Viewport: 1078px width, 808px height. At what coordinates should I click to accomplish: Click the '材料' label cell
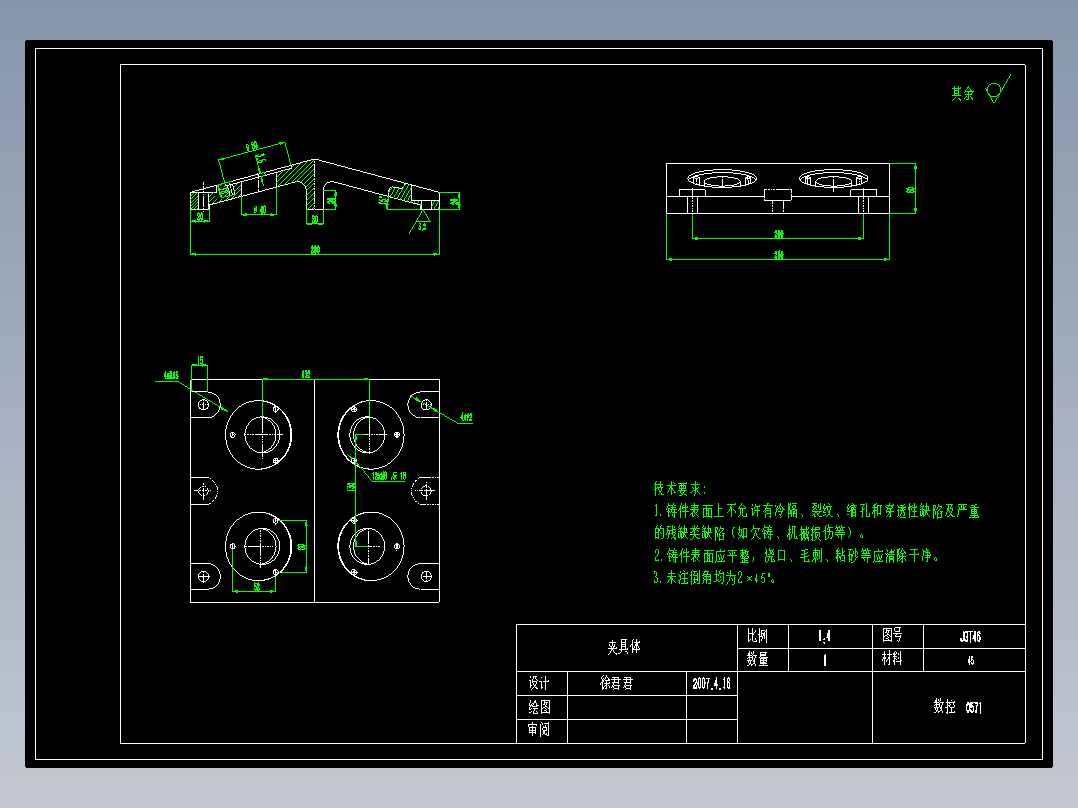[892, 659]
